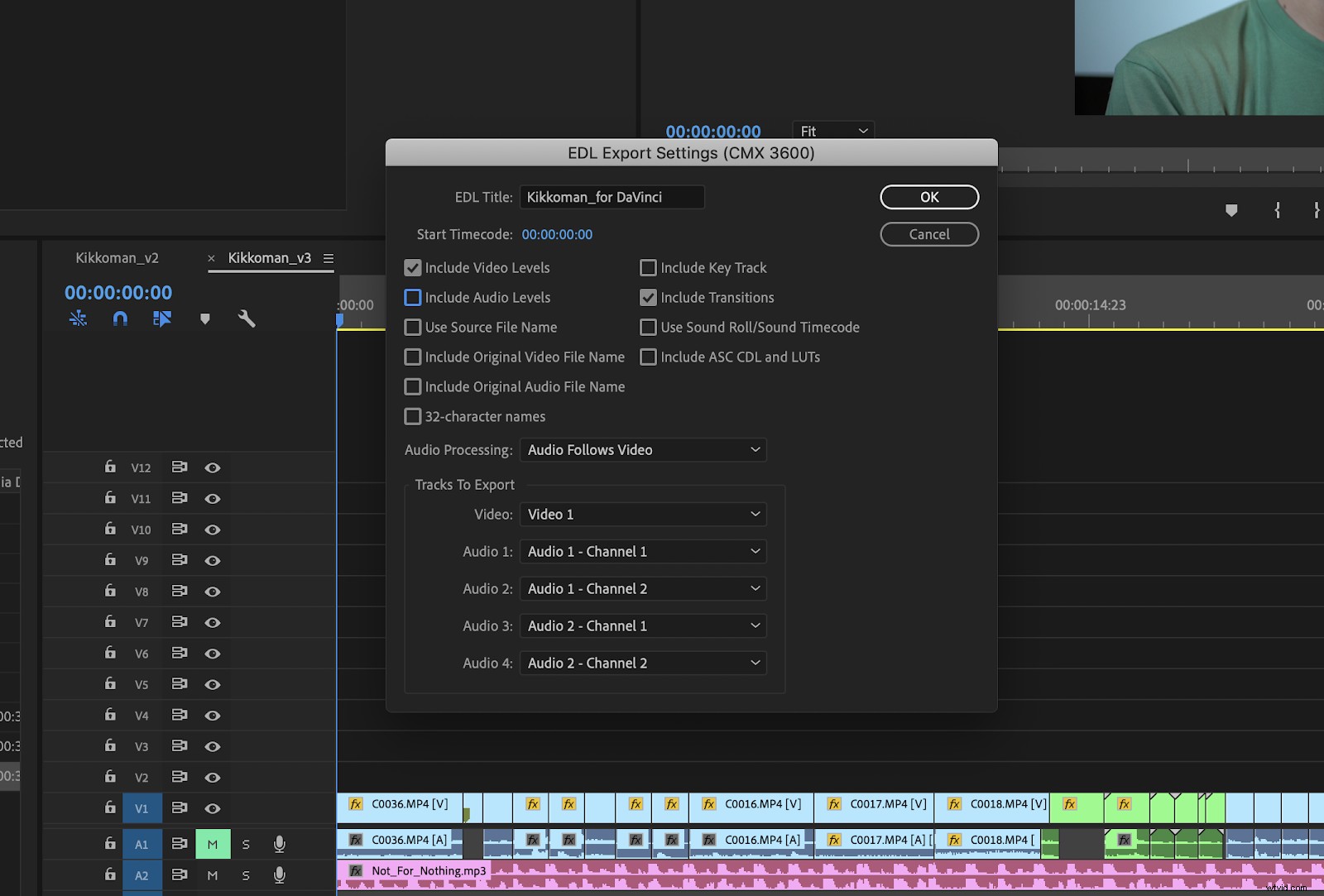
Task: Expand the Video track export dropdown
Action: click(x=643, y=514)
